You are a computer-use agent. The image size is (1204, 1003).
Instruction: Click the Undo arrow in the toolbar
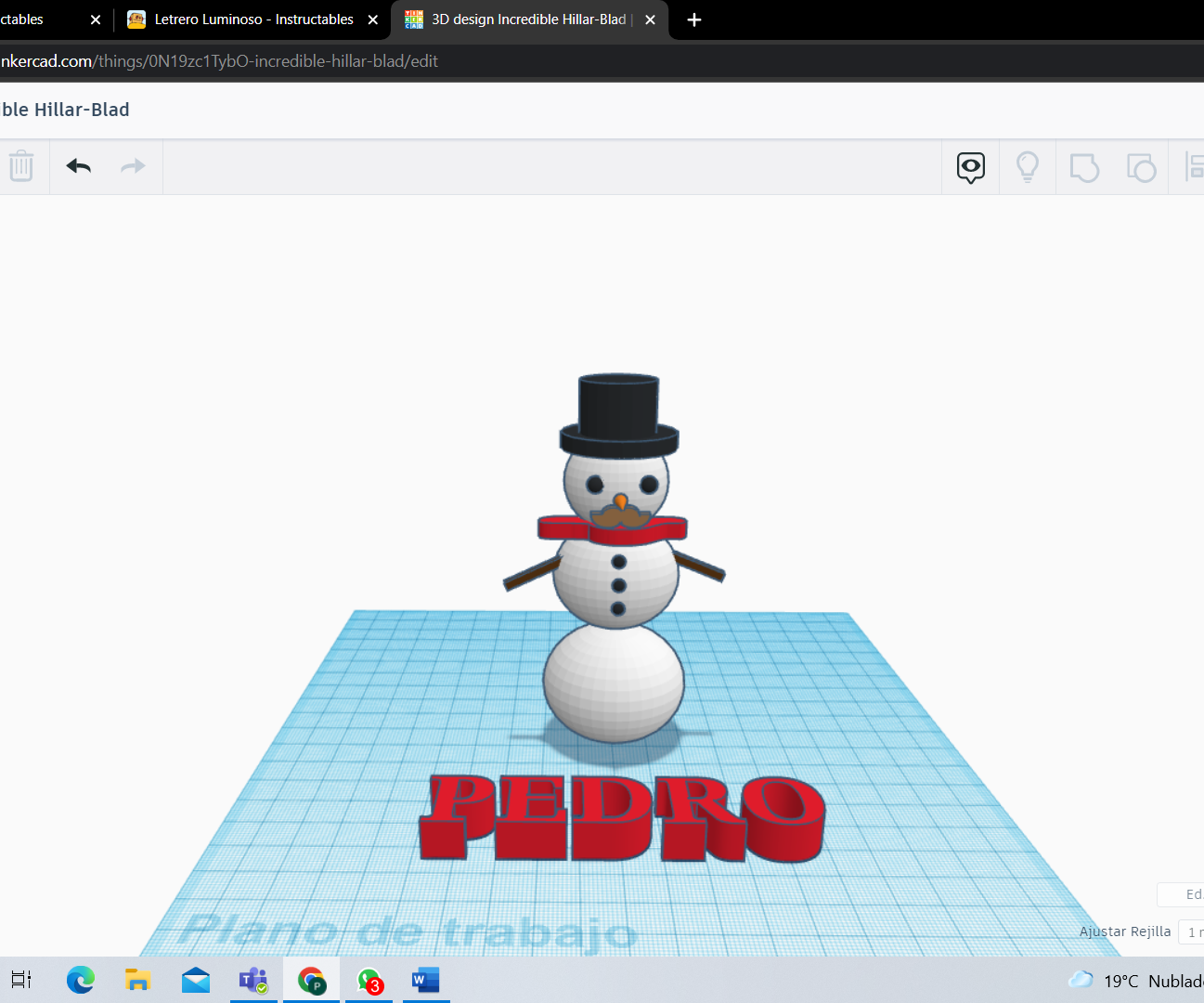pyautogui.click(x=78, y=166)
